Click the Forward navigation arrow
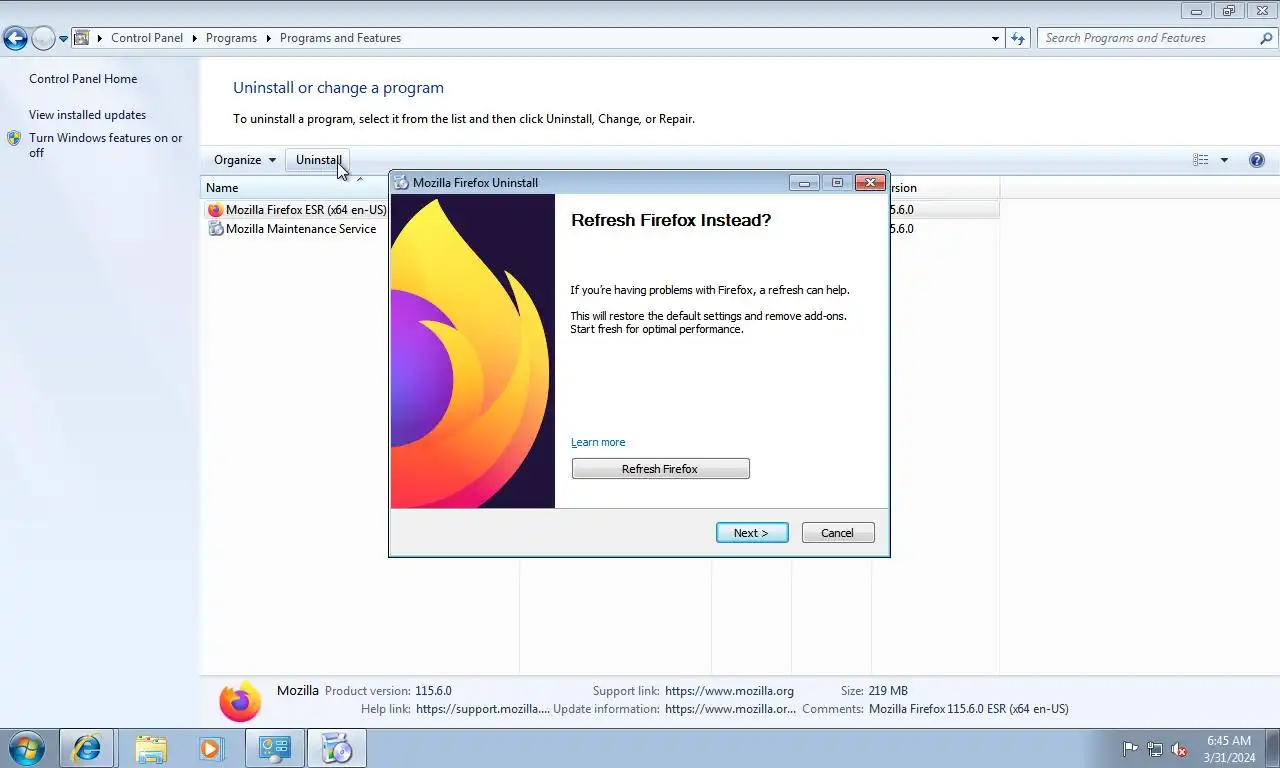Screen dimensions: 1280x768 [43, 38]
